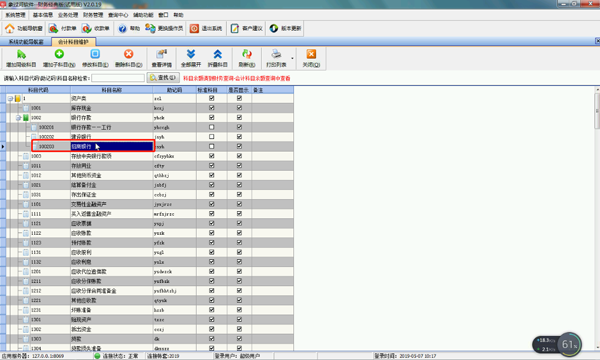This screenshot has width=600, height=360.
Task: Open the 财务管理 menu
Action: coord(93,15)
